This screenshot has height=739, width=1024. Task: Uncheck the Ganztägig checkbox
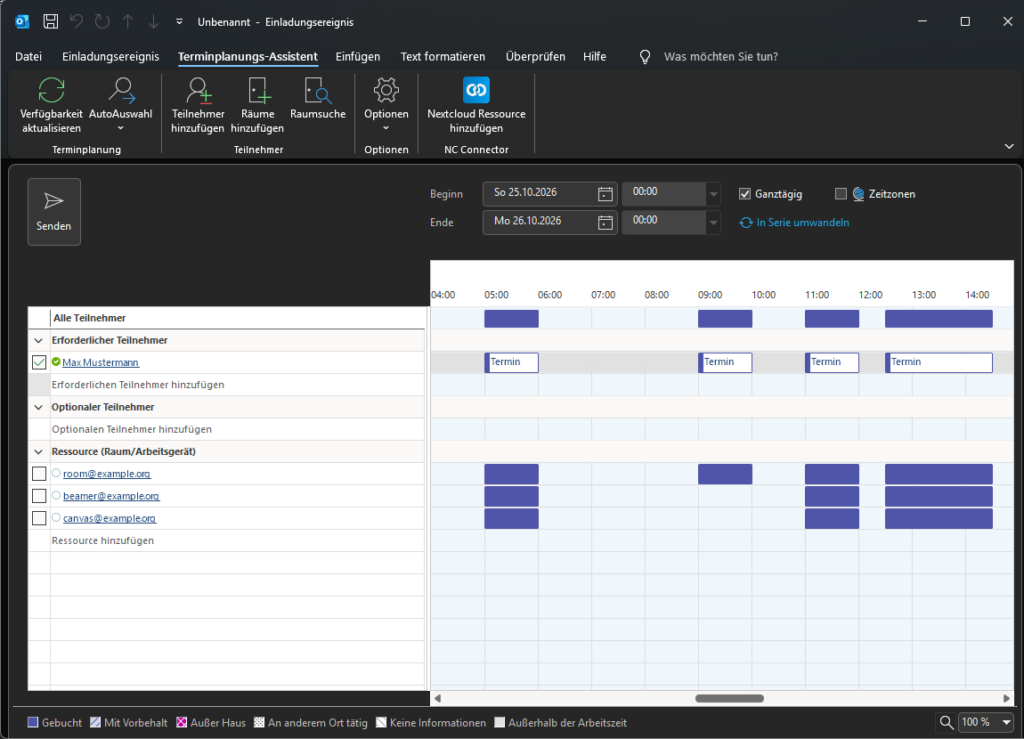coord(744,194)
